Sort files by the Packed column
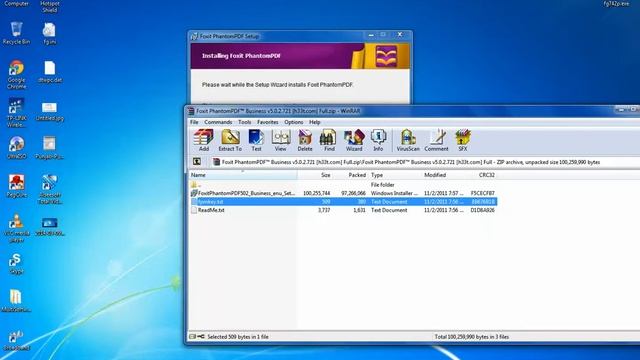Screen dimensions: 640x360 [x=350, y=175]
